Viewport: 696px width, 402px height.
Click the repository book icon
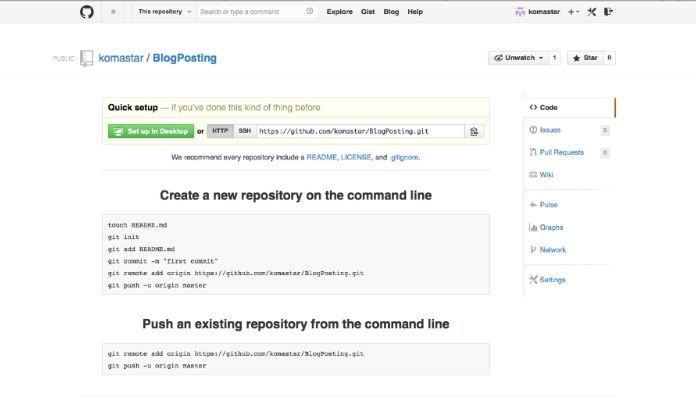(87, 58)
